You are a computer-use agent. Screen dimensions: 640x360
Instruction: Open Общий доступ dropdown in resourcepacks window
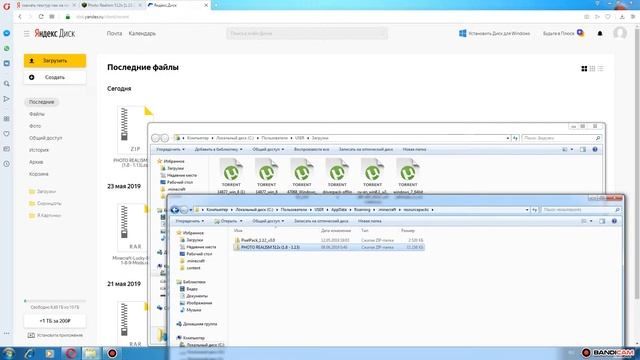tap(268, 221)
